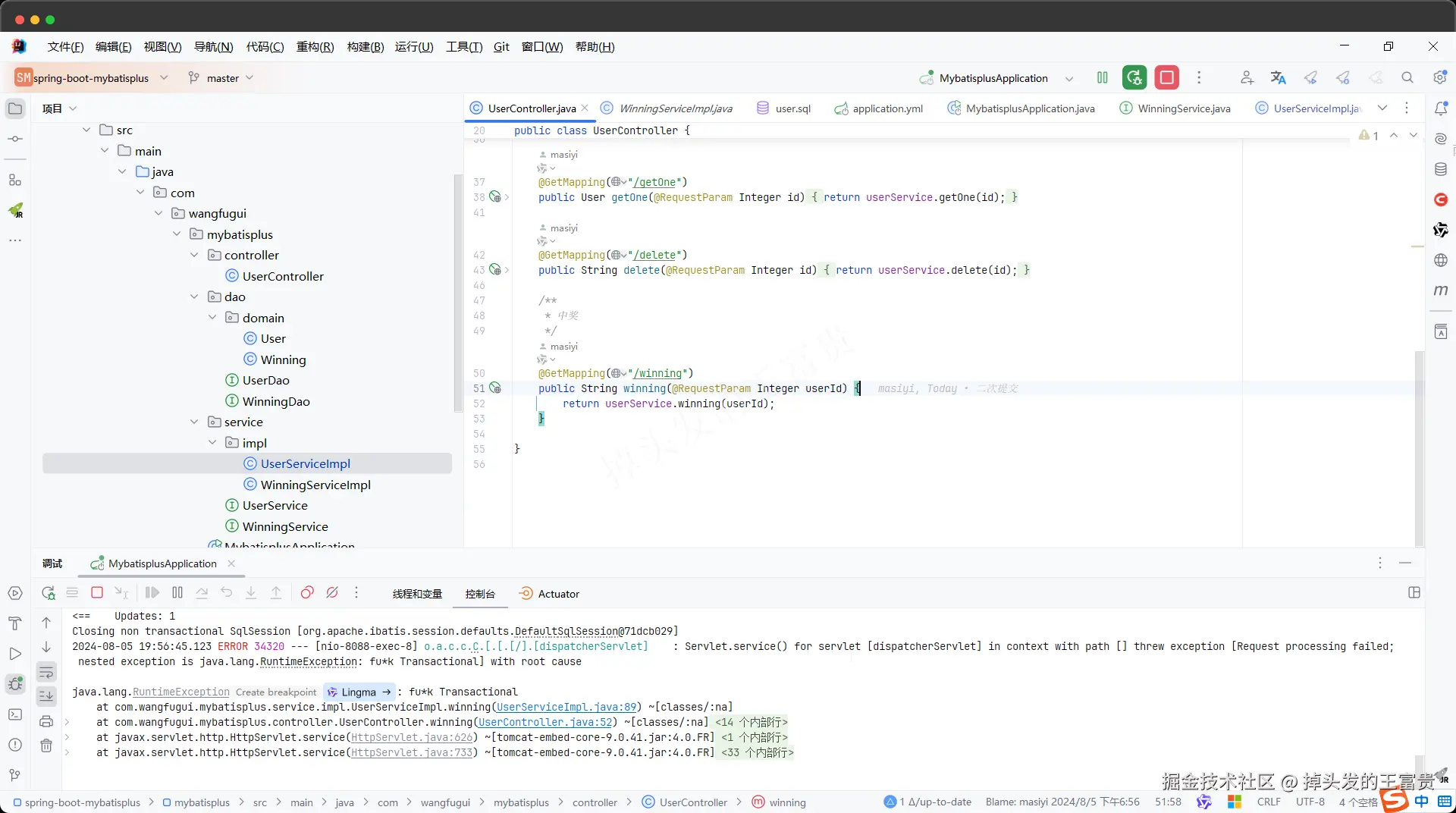Open the Maven tool window icon
The height and width of the screenshot is (813, 1456).
pyautogui.click(x=1441, y=290)
